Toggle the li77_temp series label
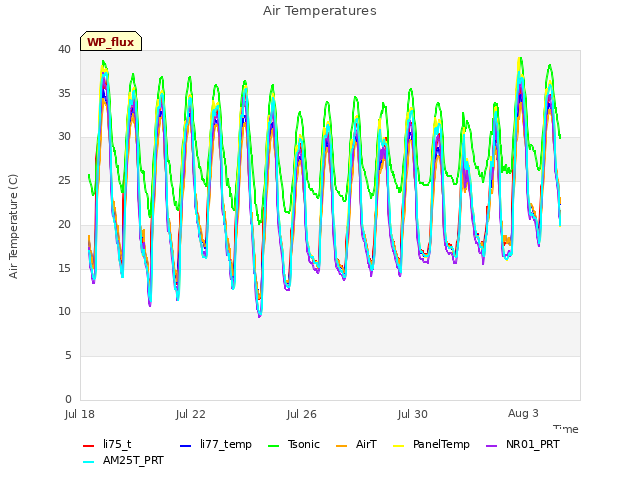The width and height of the screenshot is (640, 480). [226, 444]
